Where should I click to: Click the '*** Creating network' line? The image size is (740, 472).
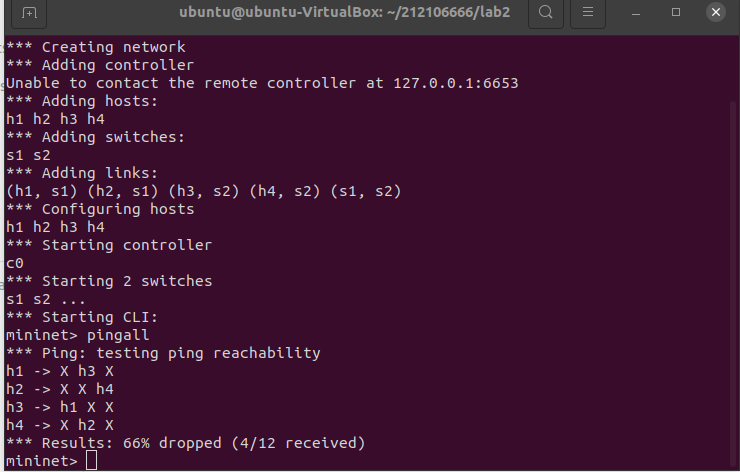pos(96,47)
